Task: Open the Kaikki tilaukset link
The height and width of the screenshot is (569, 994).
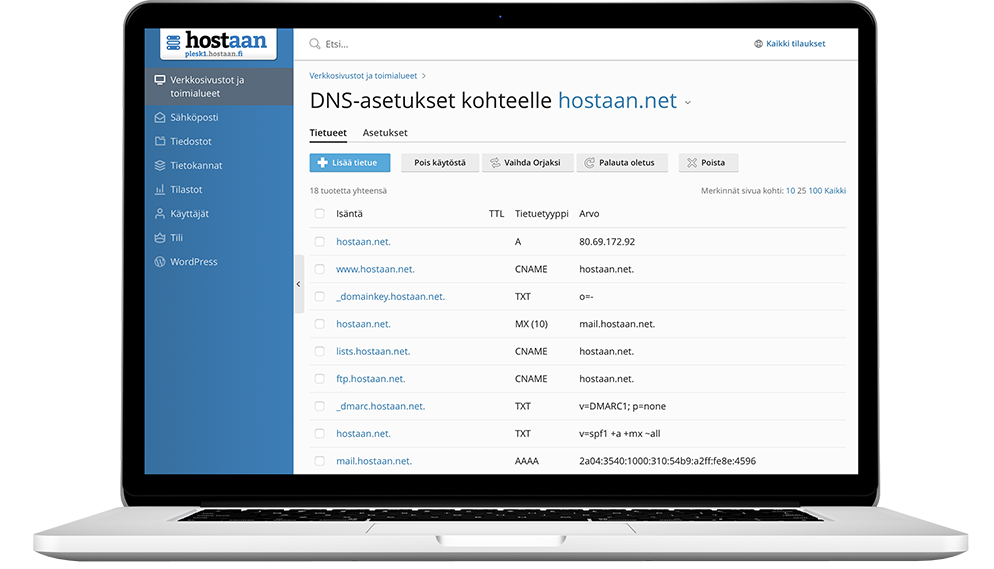Action: pos(796,44)
